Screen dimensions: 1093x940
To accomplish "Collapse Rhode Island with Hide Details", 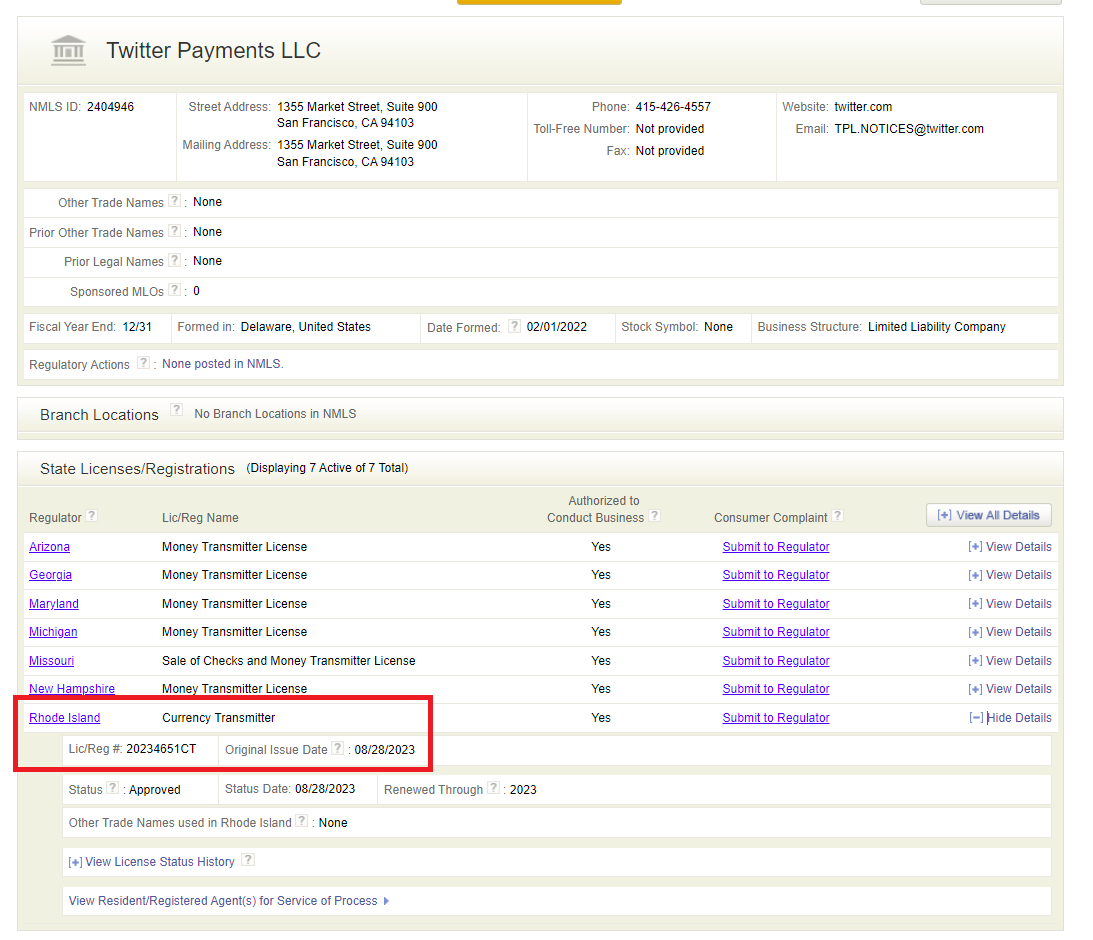I will pyautogui.click(x=1009, y=718).
